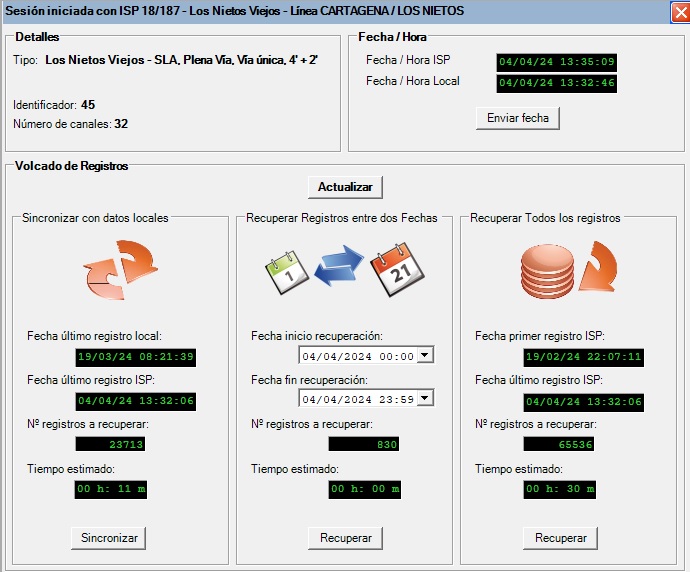Click the green calendar start-date icon
690x572 pixels.
point(283,270)
